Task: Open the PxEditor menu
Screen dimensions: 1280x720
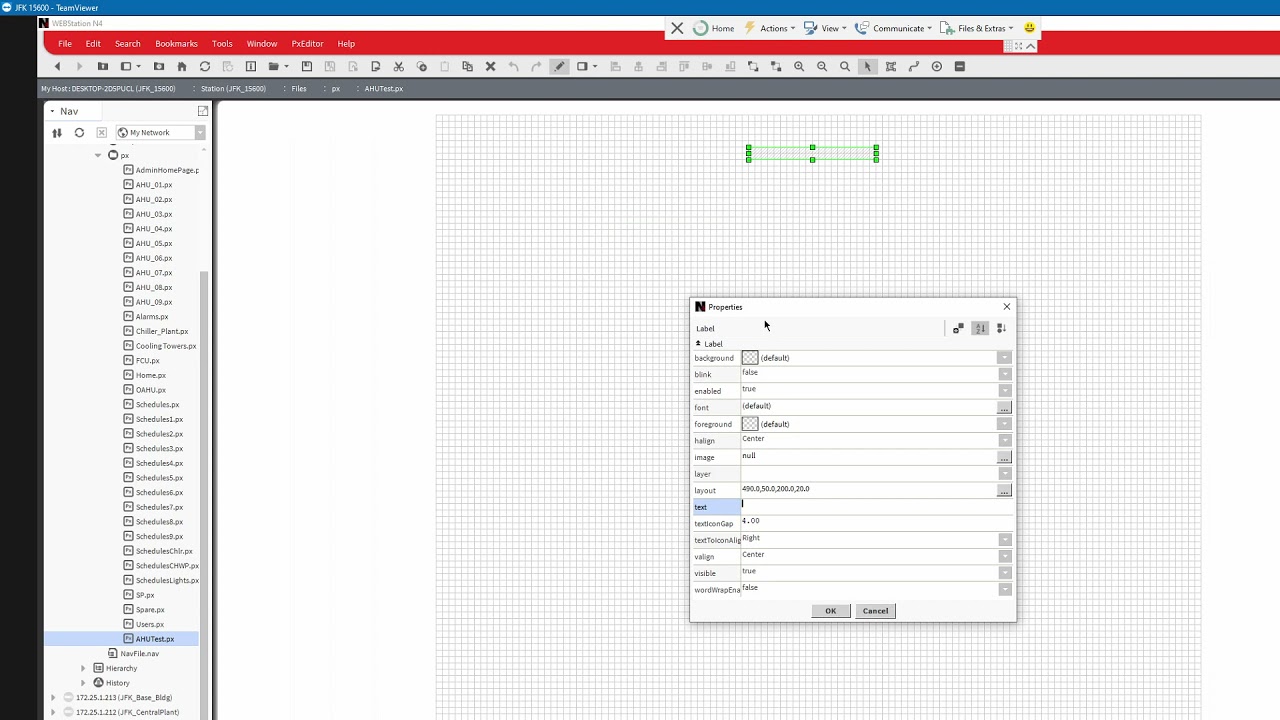Action: click(307, 44)
